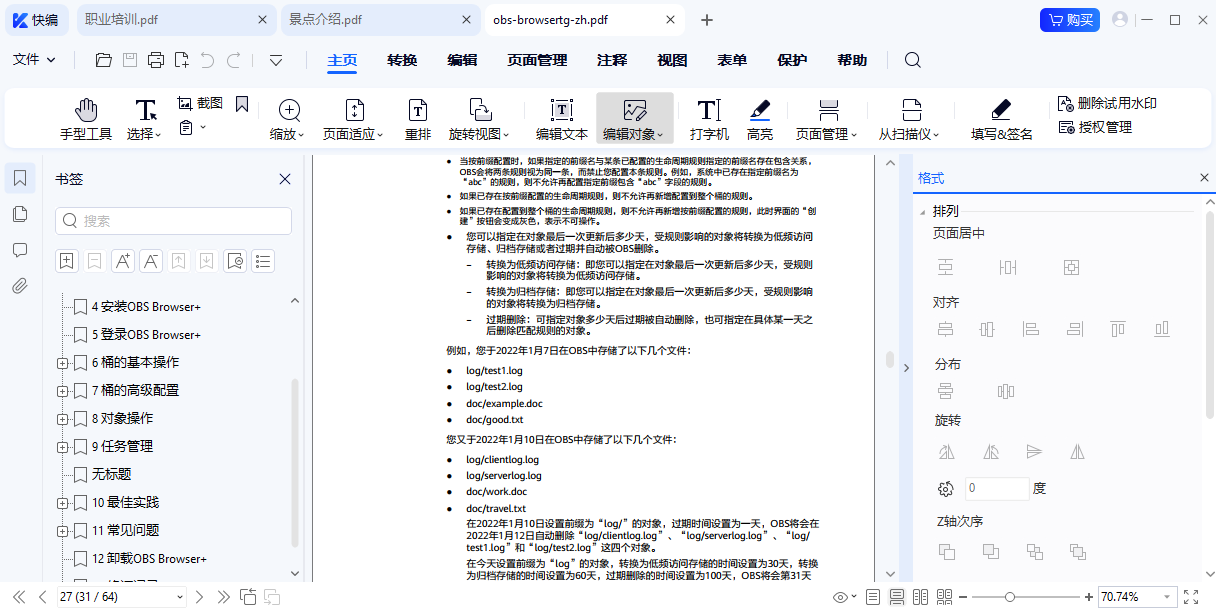
Task: Open the 填写&签名 fill and sign tool
Action: (x=1003, y=120)
